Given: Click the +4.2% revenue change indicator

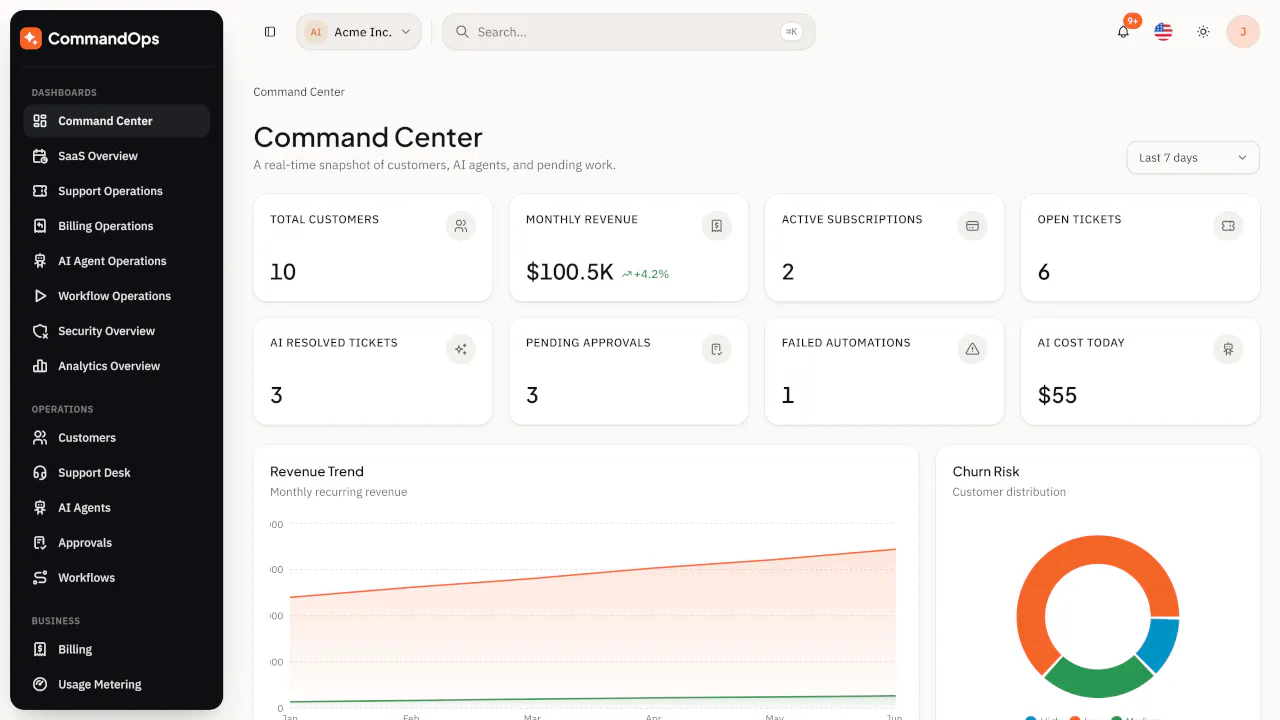Looking at the screenshot, I should pos(645,274).
